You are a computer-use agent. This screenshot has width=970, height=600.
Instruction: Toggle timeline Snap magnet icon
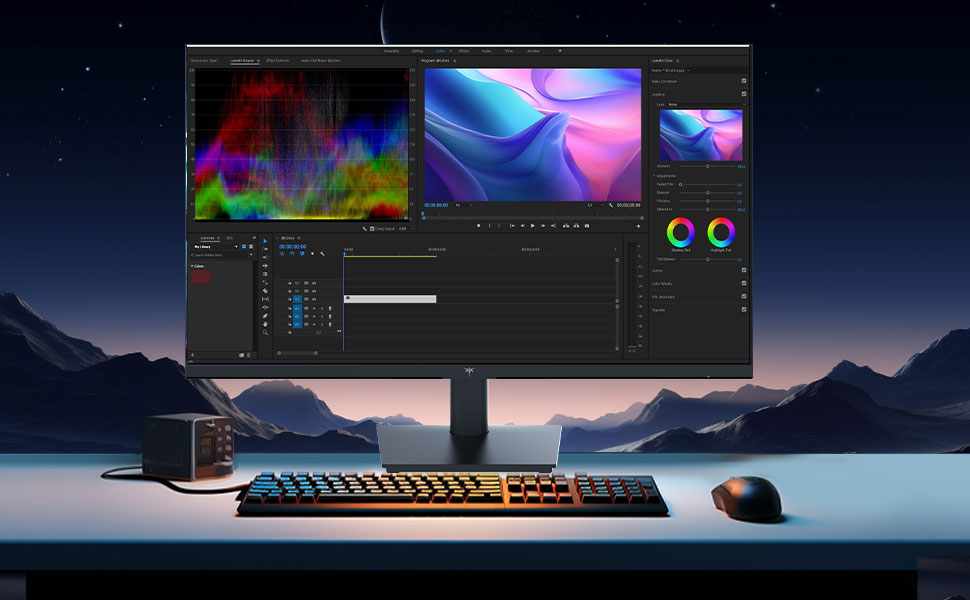[292, 253]
